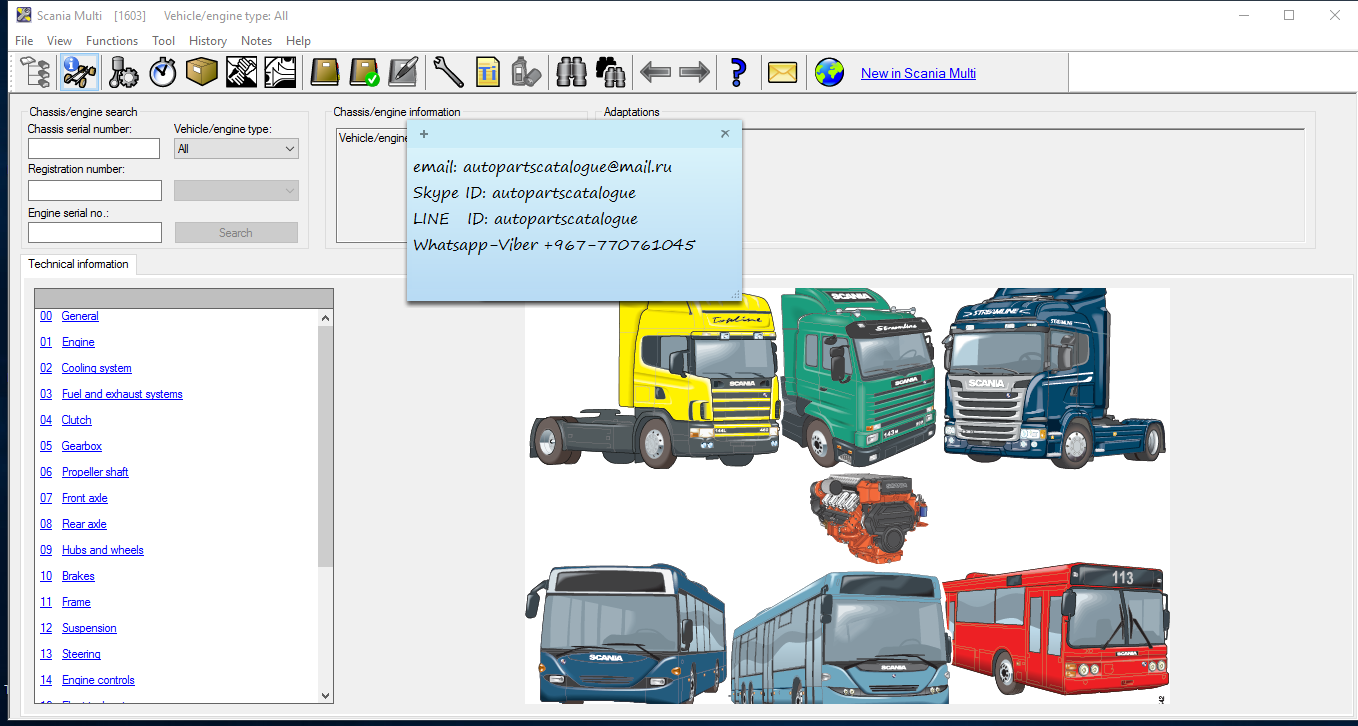
Task: Click the technical list scrollbar up arrow
Action: 326,317
